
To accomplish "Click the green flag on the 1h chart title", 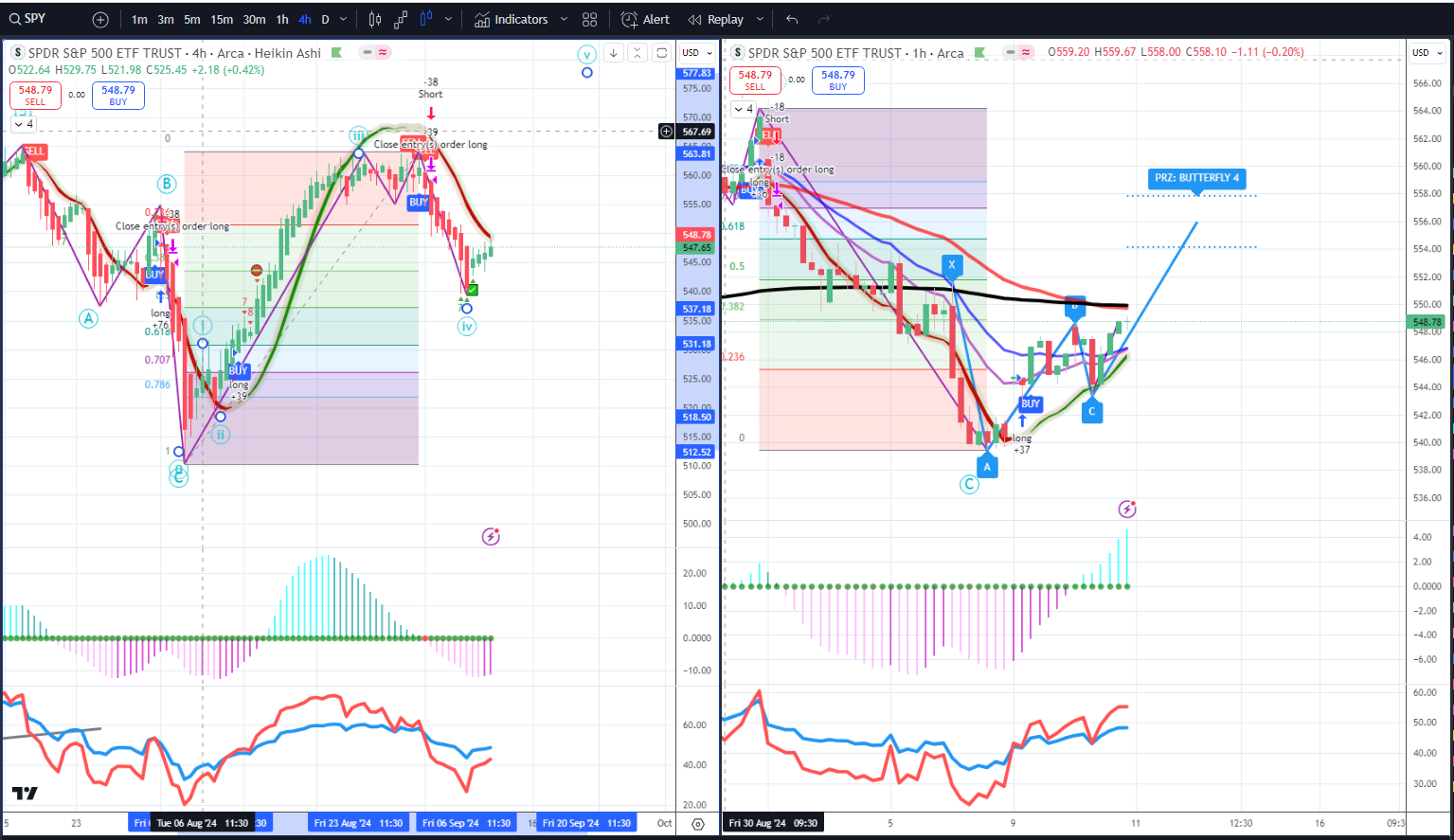I will tap(979, 53).
